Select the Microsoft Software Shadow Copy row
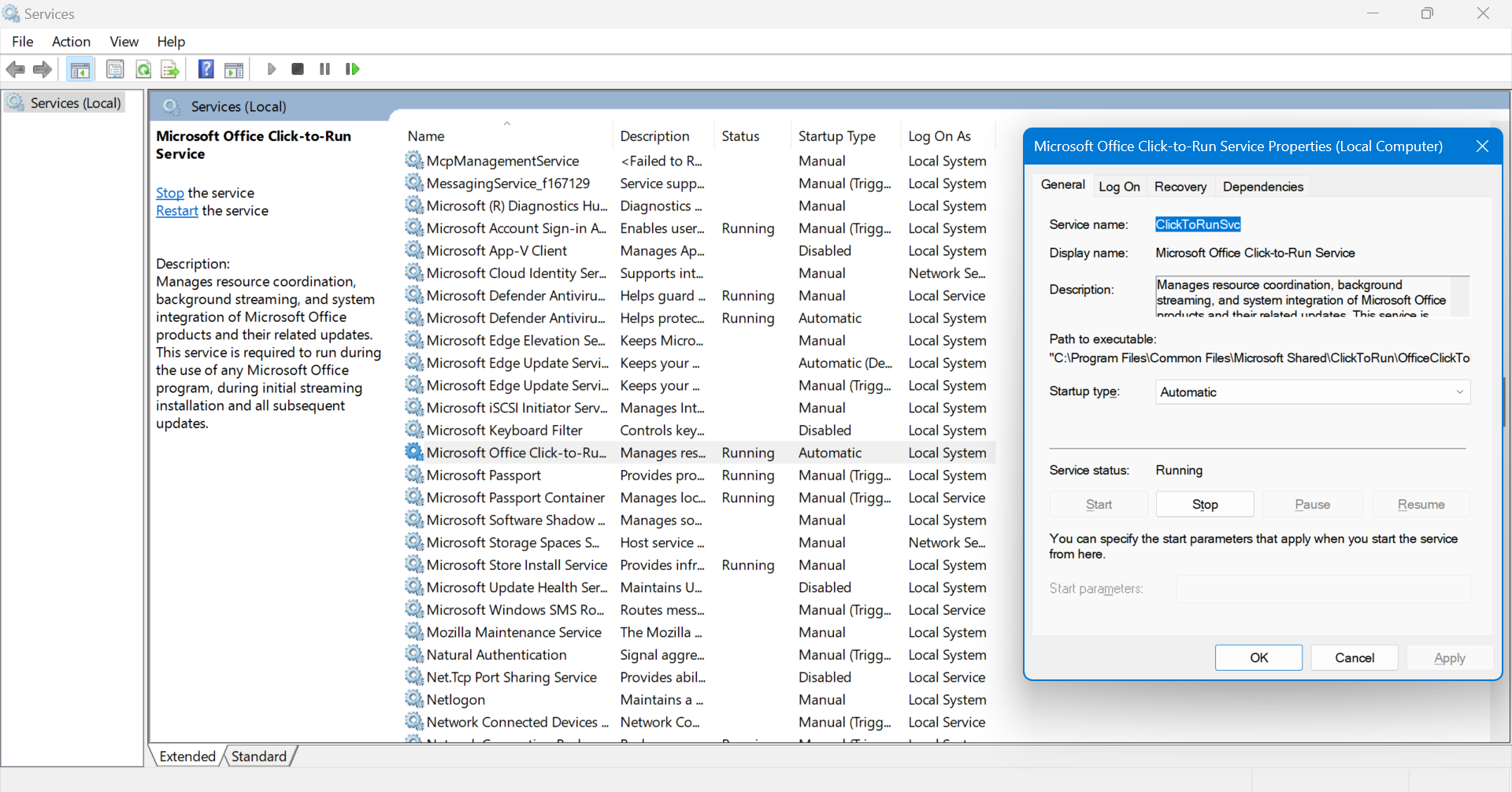 (699, 520)
